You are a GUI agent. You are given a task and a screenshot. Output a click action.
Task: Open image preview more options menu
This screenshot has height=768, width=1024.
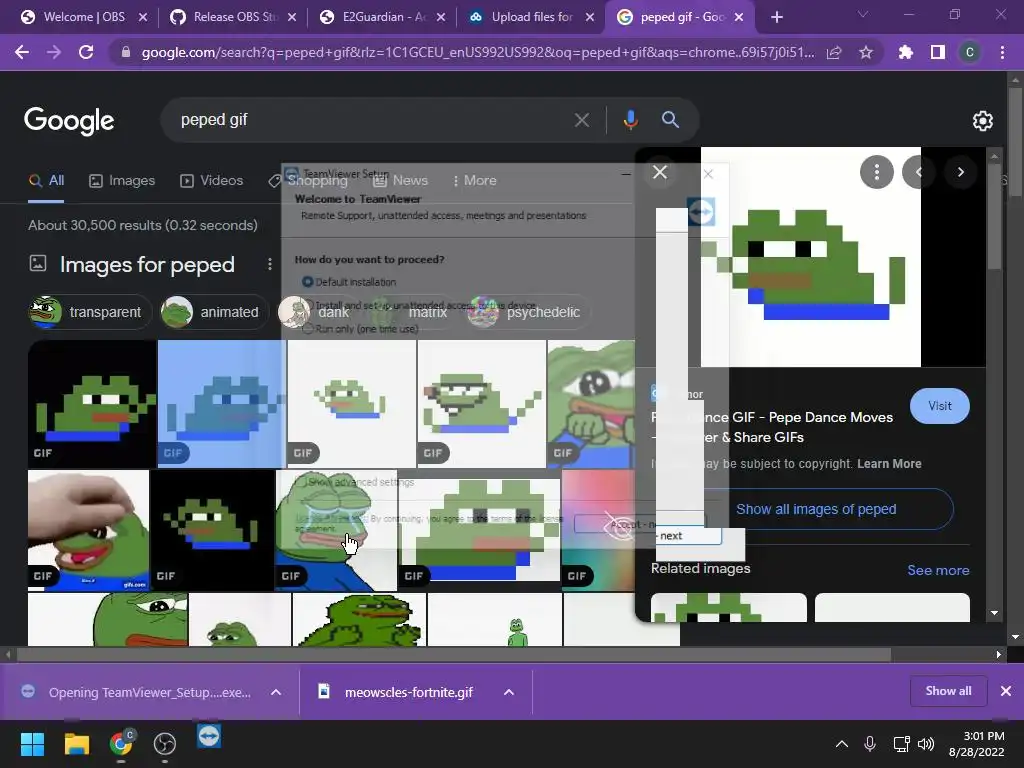876,172
